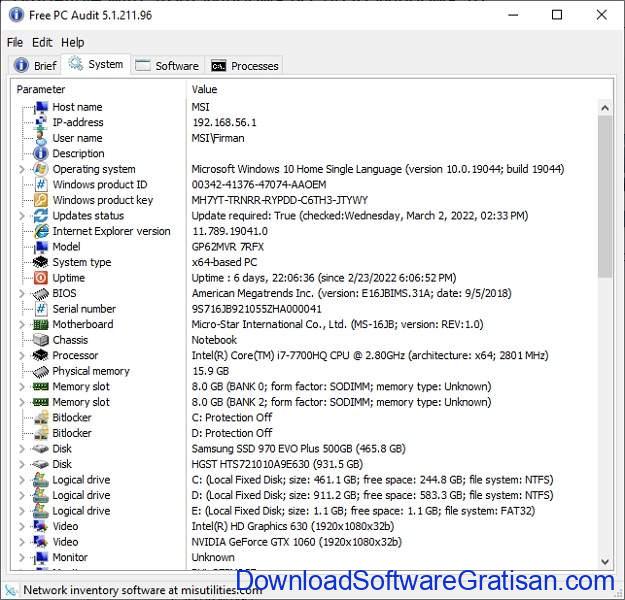
Task: Select the GP62MVR 7RFX model value
Action: [x=228, y=247]
